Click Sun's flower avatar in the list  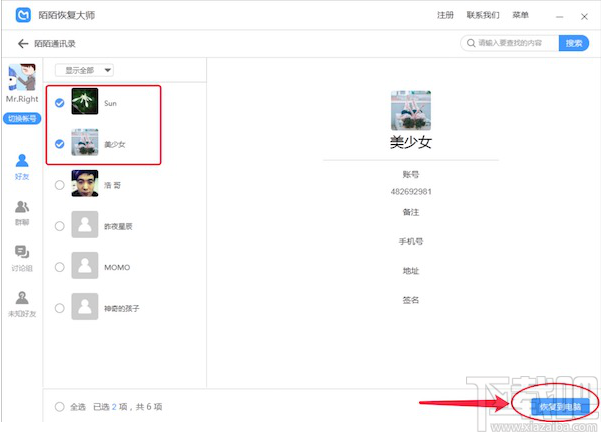[85, 101]
